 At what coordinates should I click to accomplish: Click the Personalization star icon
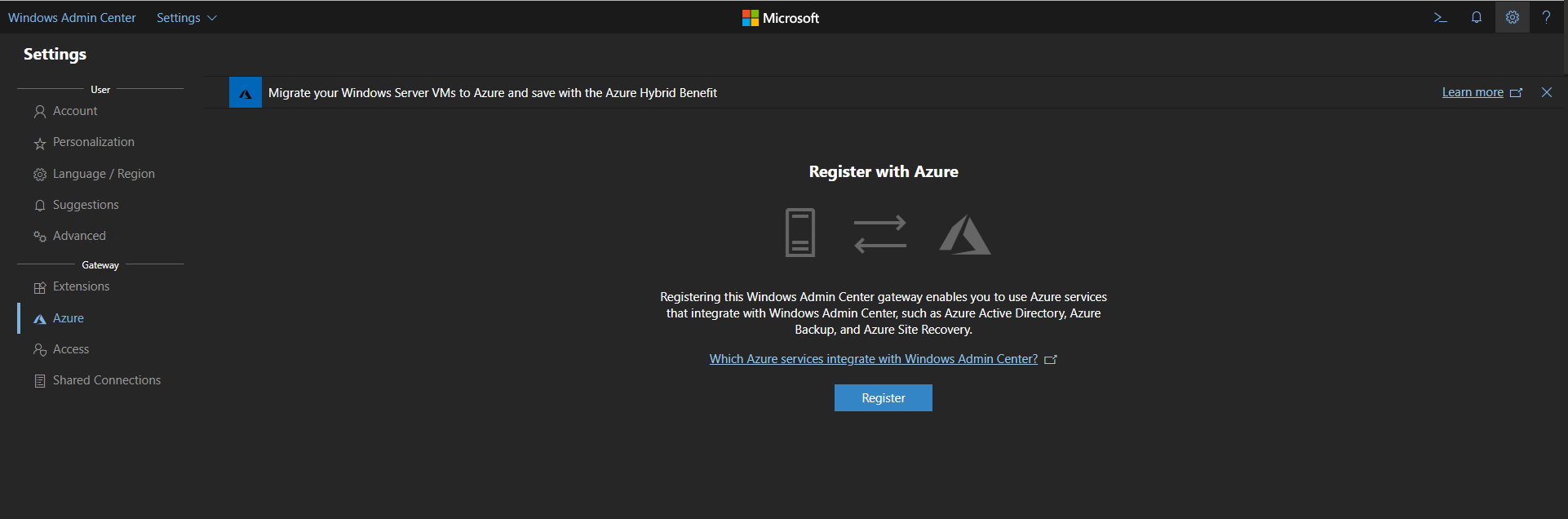point(40,143)
